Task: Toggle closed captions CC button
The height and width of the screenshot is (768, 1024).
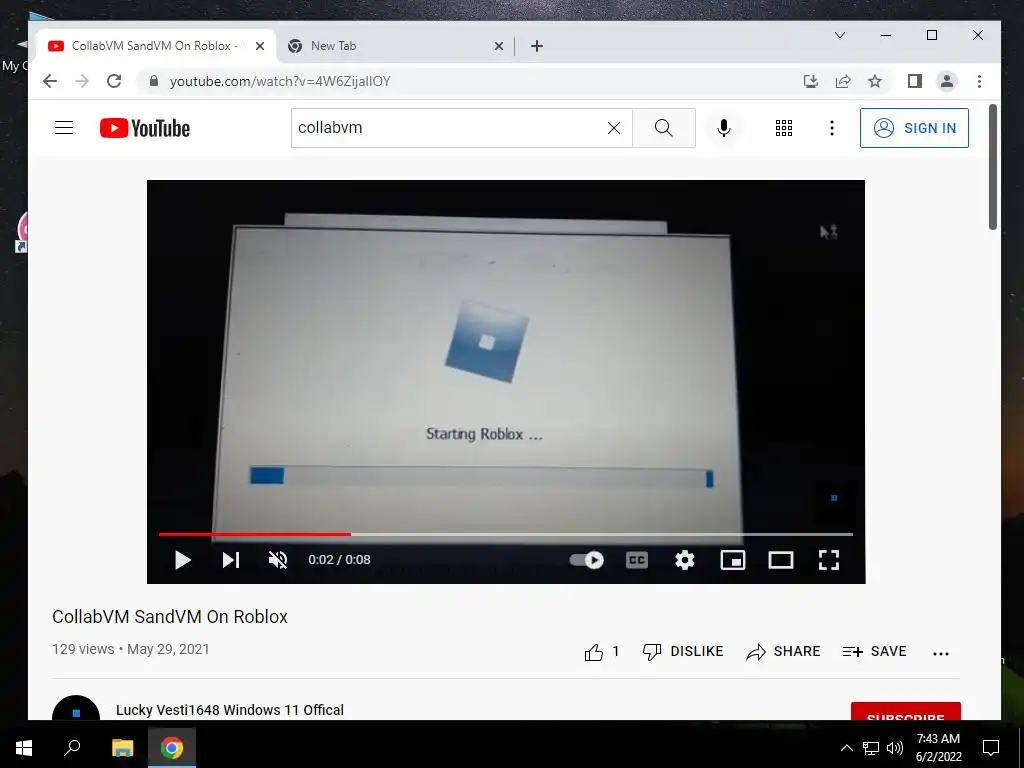Action: (637, 560)
